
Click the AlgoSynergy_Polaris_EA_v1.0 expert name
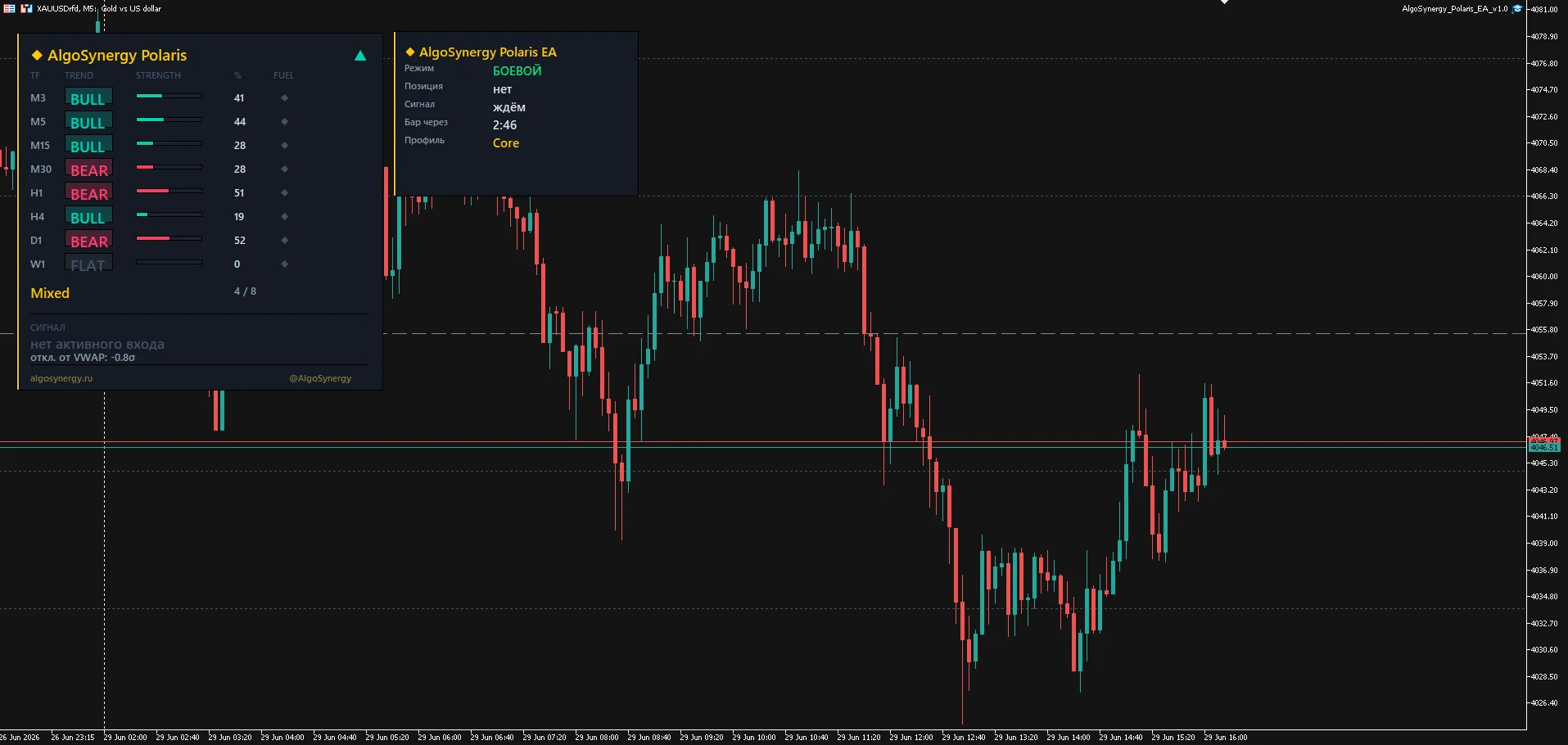(1454, 9)
